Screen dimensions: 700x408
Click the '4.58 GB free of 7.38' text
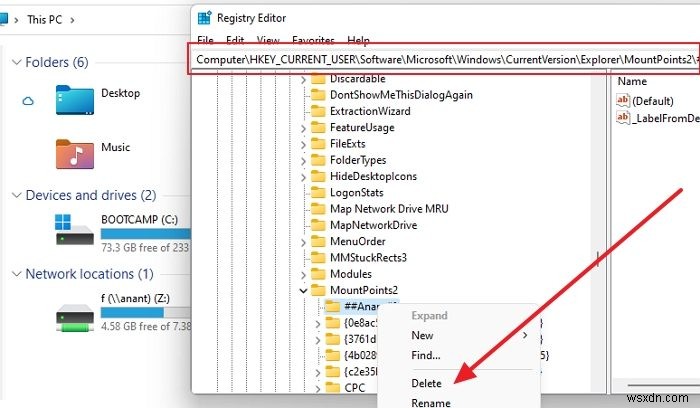[146, 326]
